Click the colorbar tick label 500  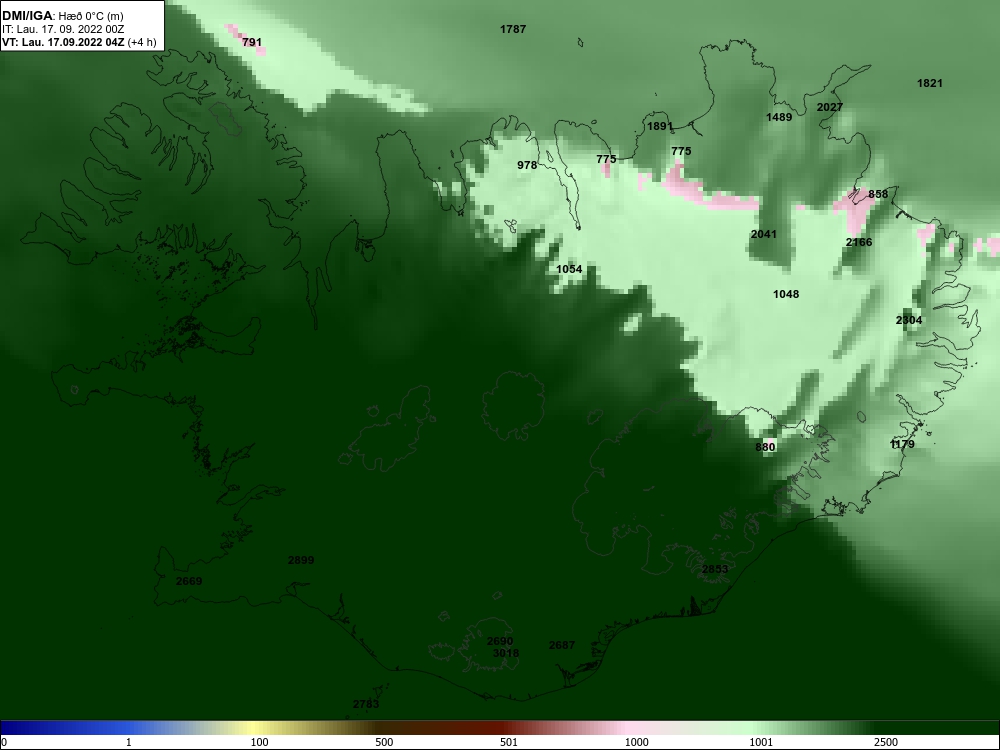point(384,742)
